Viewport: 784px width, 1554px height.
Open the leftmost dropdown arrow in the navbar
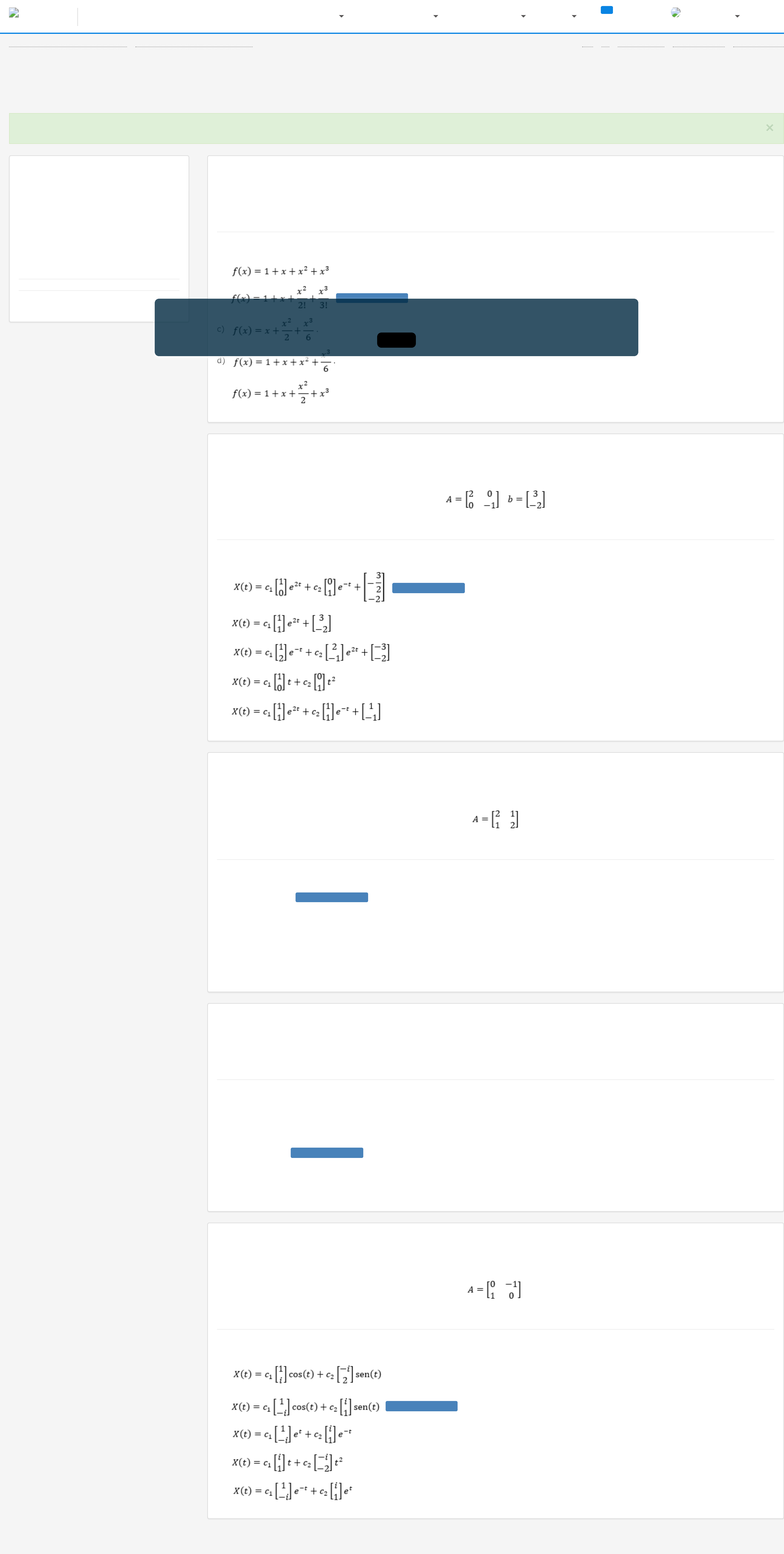click(341, 16)
